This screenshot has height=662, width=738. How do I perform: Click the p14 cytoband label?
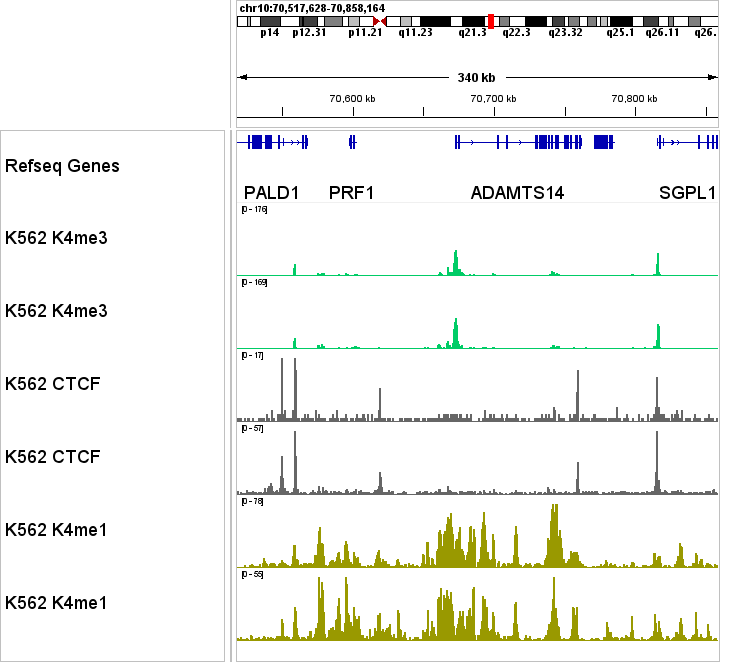[x=269, y=33]
